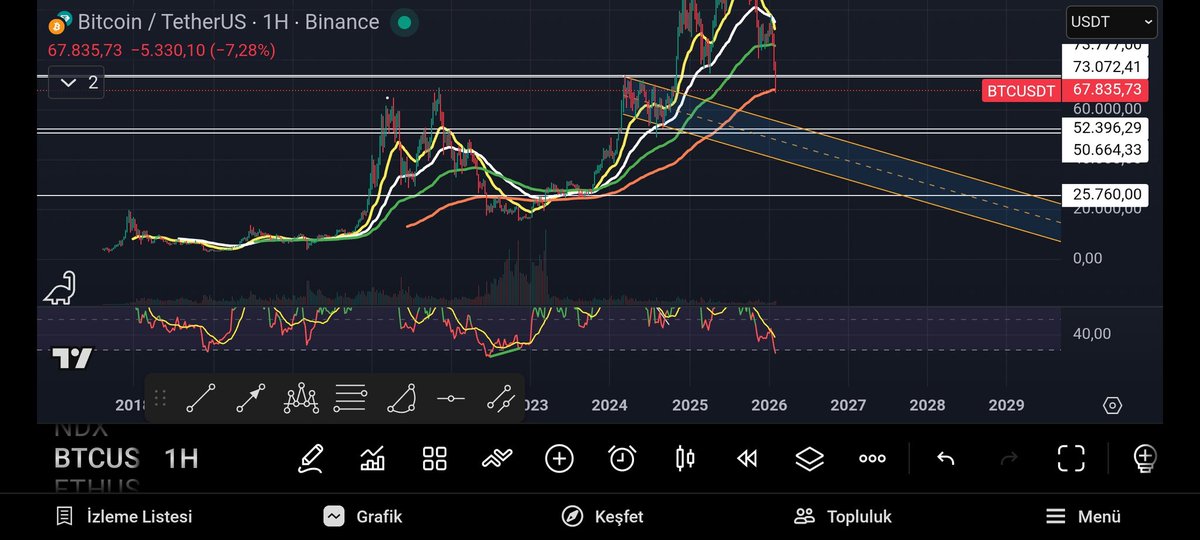Click the dinosaur icon on chart

[x=59, y=287]
